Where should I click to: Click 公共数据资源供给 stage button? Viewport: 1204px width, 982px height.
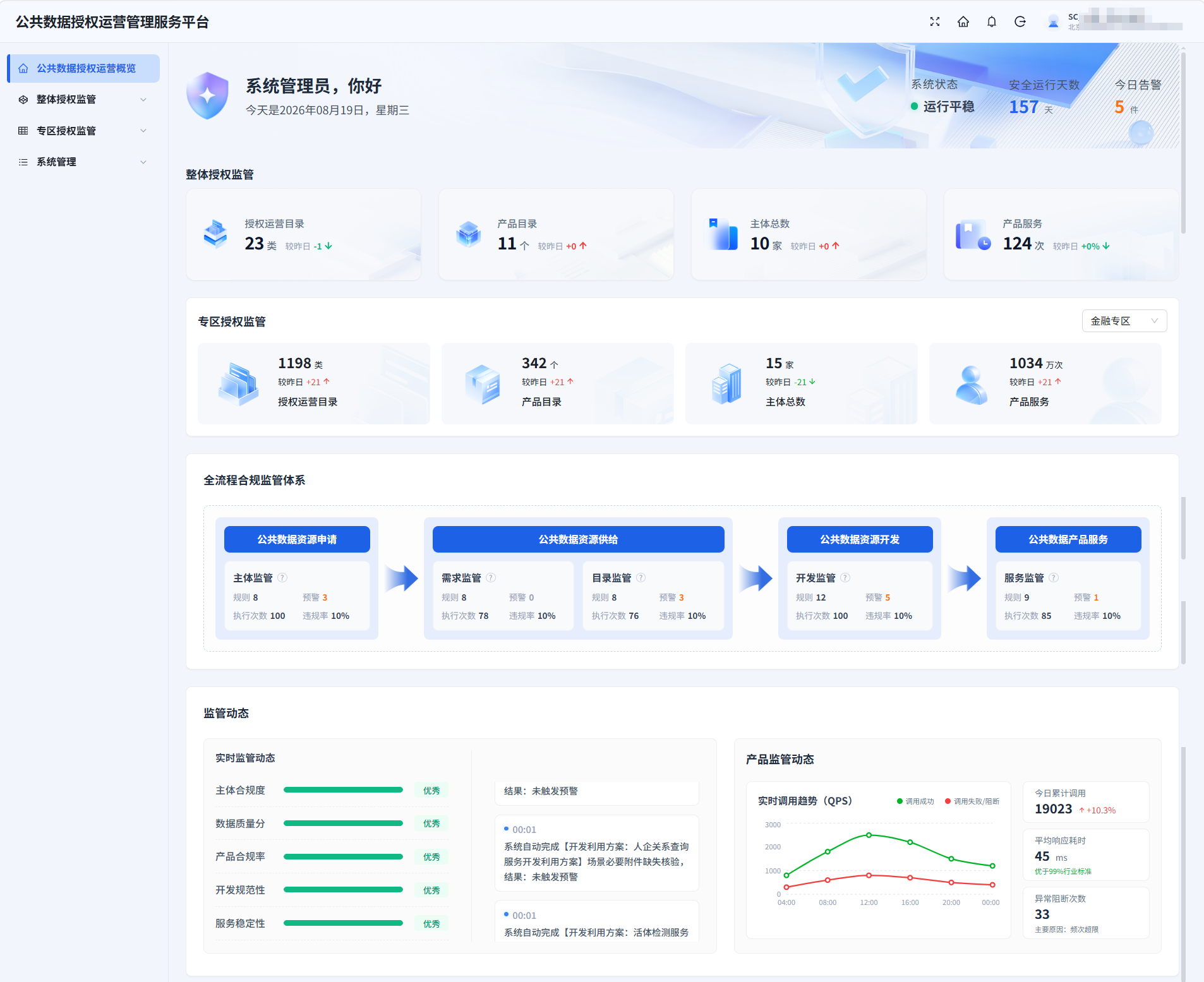(x=578, y=539)
